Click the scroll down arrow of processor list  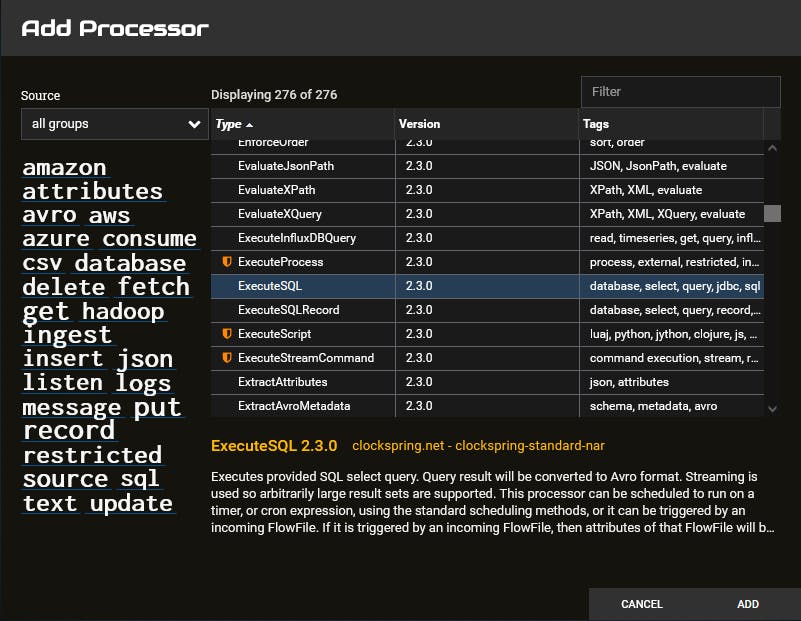click(772, 409)
